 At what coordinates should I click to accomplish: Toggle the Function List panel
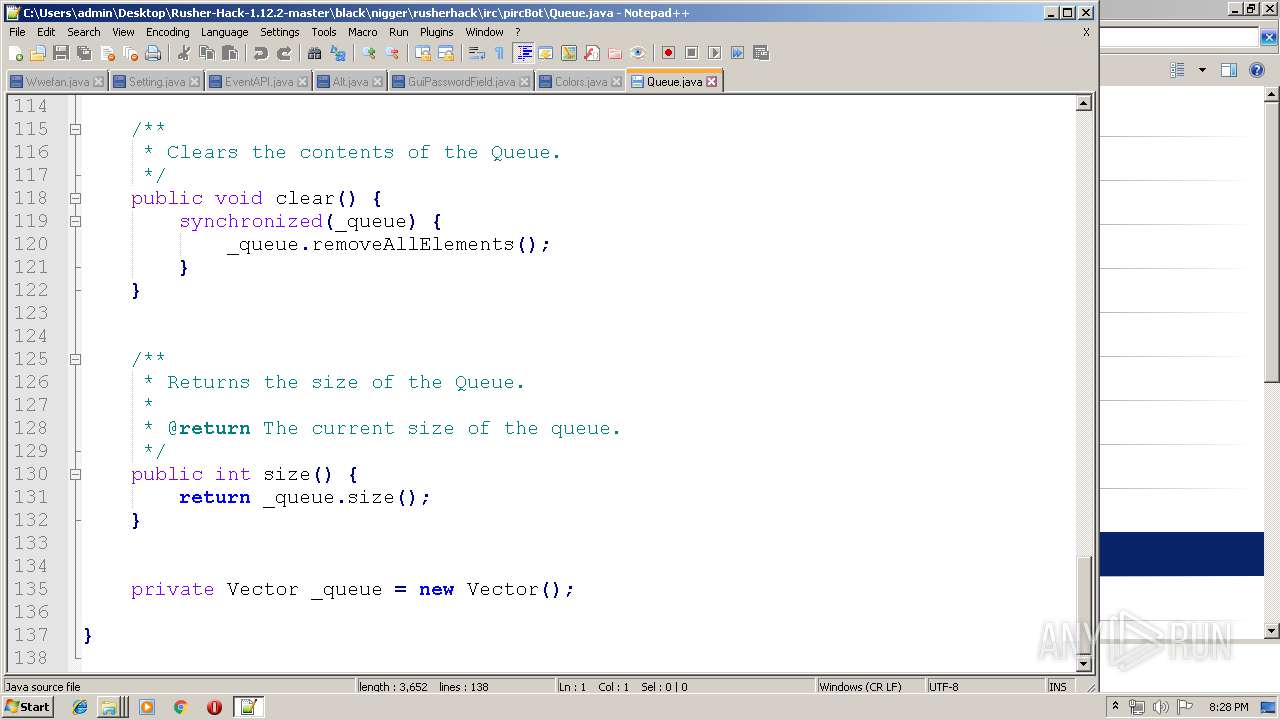click(x=592, y=53)
